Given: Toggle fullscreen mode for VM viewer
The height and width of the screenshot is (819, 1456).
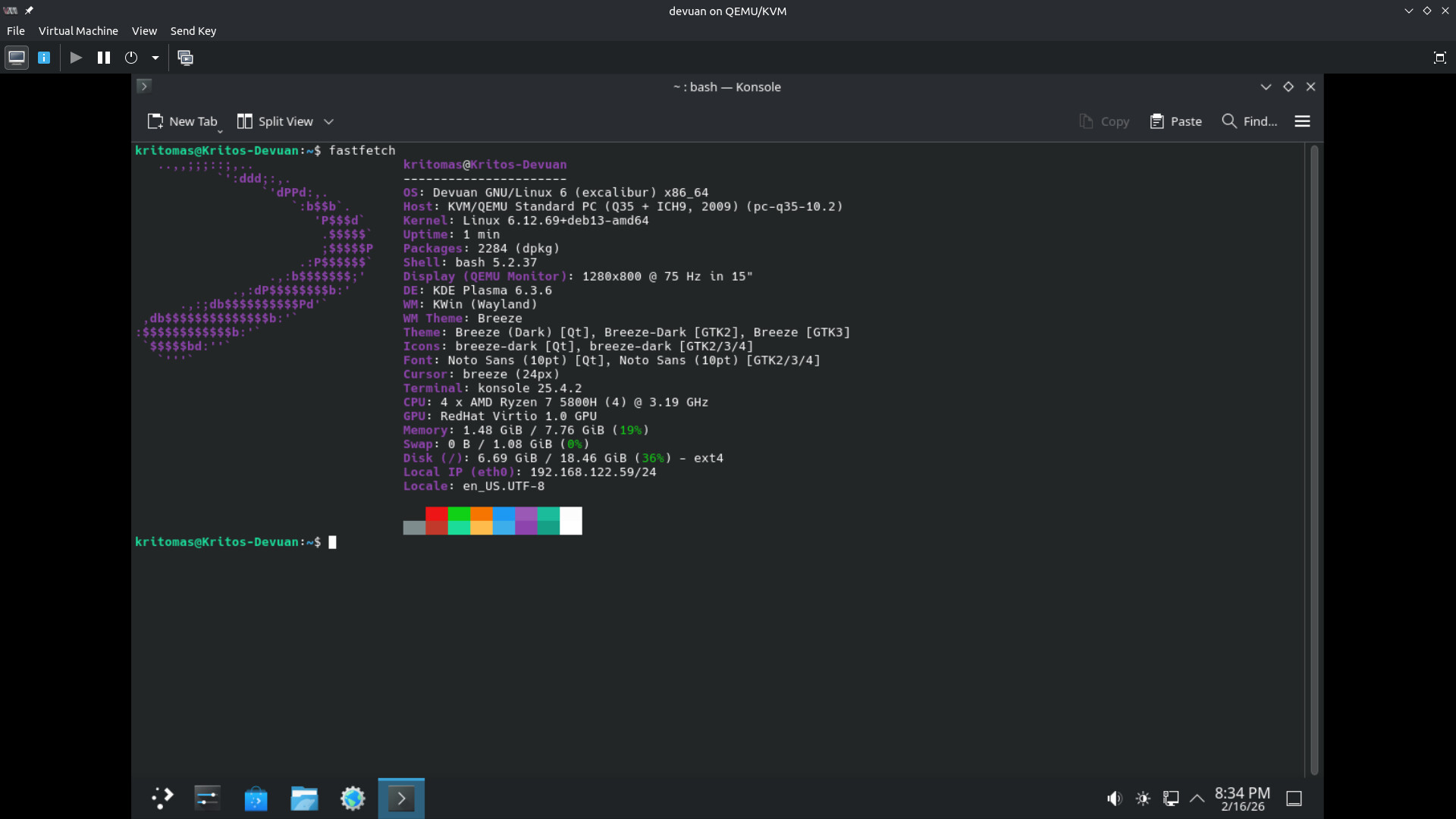Looking at the screenshot, I should click(1439, 58).
